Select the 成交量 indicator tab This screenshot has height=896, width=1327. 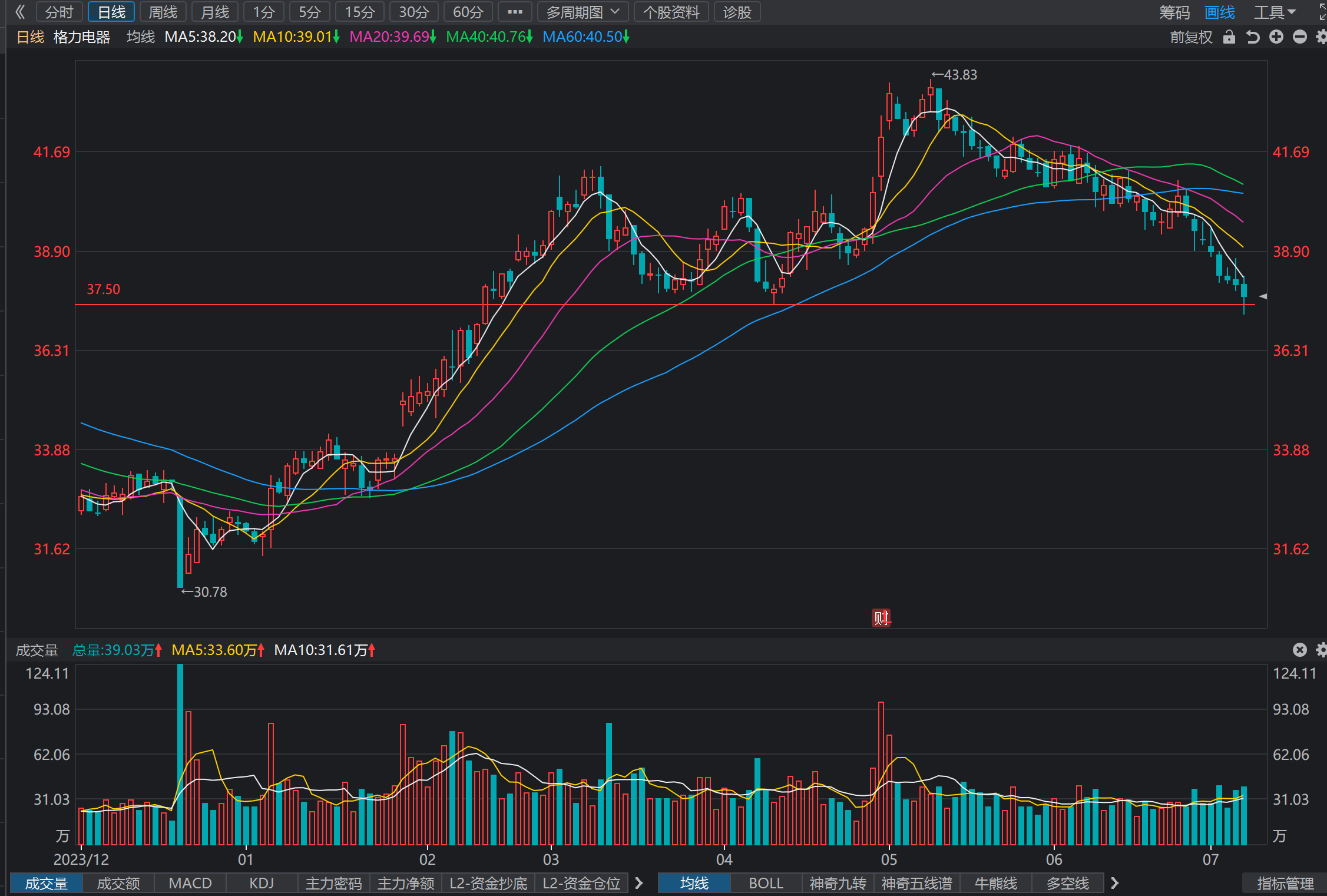click(47, 883)
